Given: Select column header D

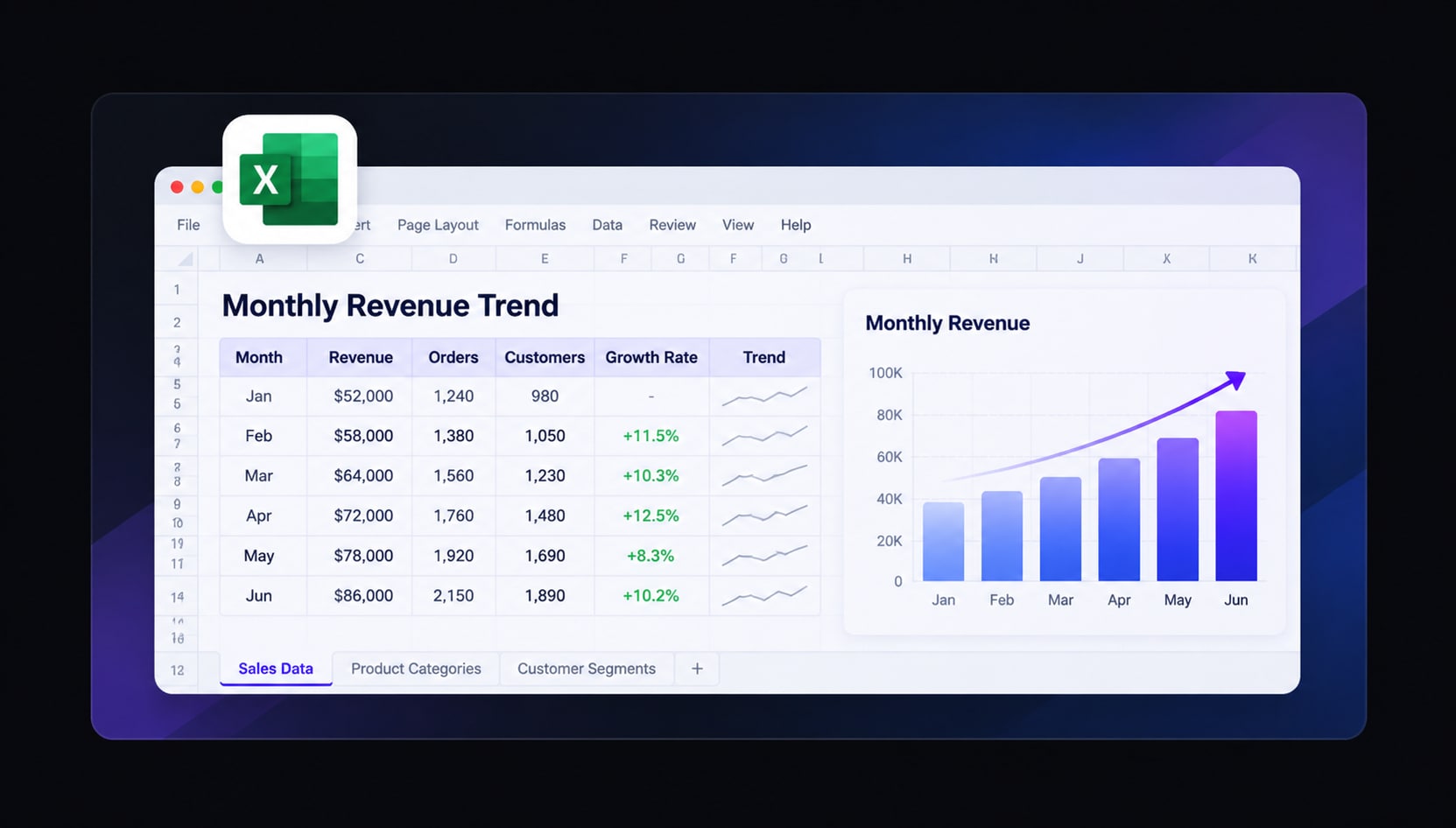Looking at the screenshot, I should [x=453, y=259].
